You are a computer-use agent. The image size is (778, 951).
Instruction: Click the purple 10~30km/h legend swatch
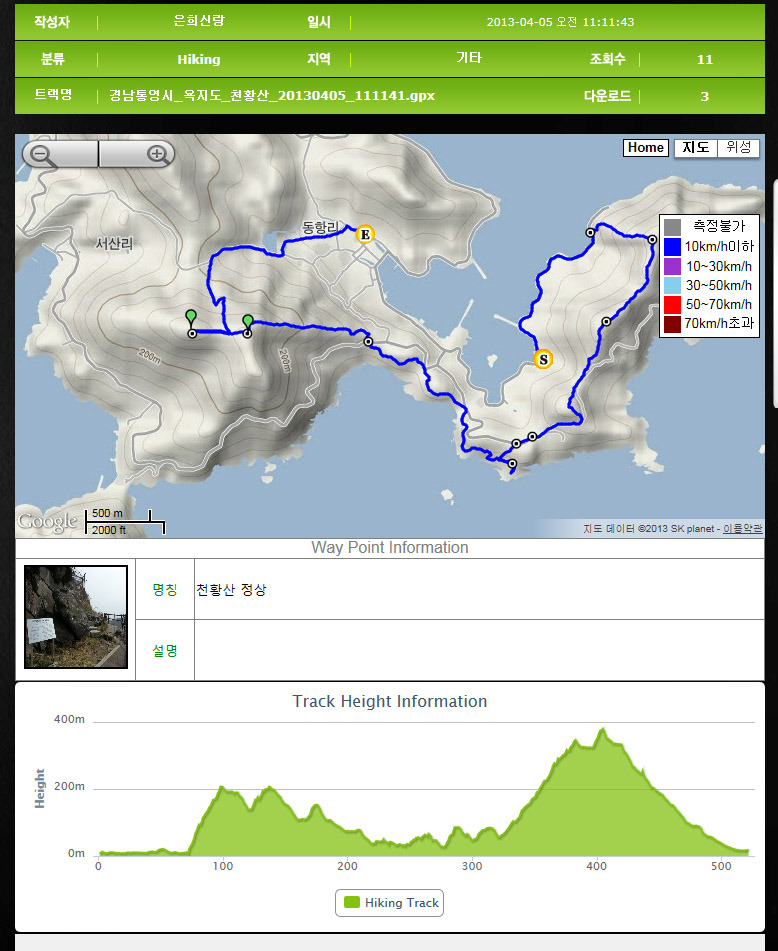pyautogui.click(x=672, y=266)
